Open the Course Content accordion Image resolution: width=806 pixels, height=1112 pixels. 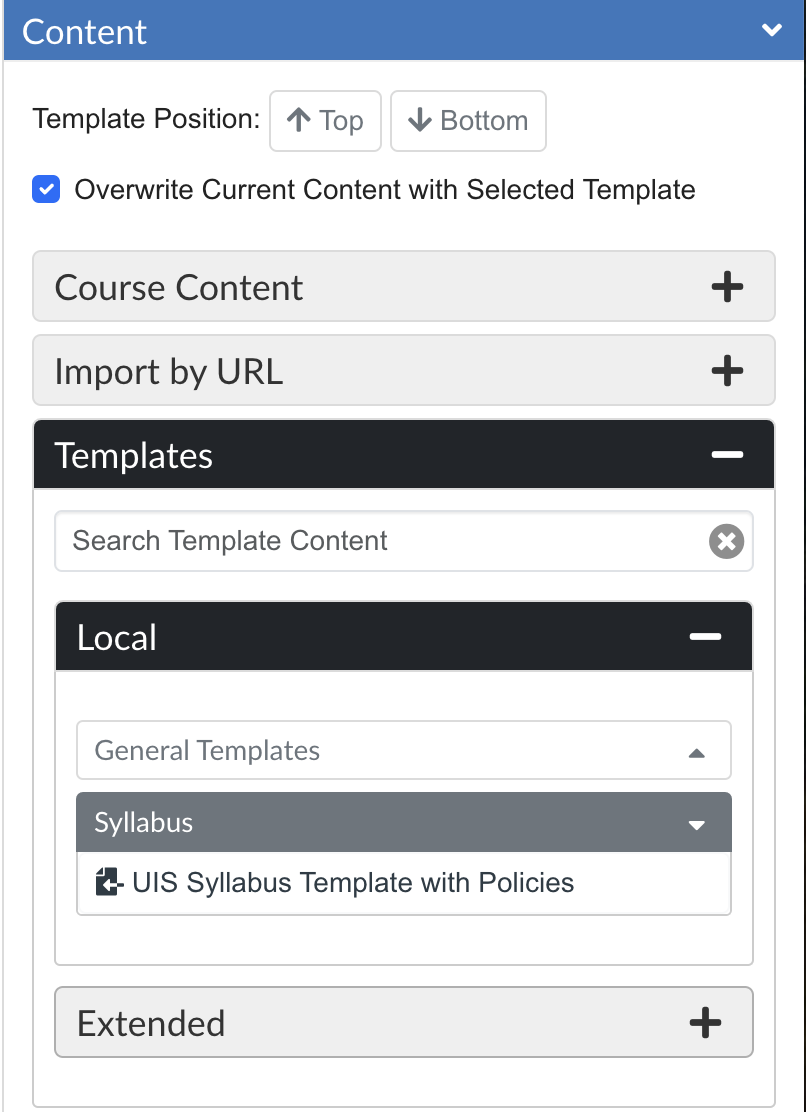404,287
